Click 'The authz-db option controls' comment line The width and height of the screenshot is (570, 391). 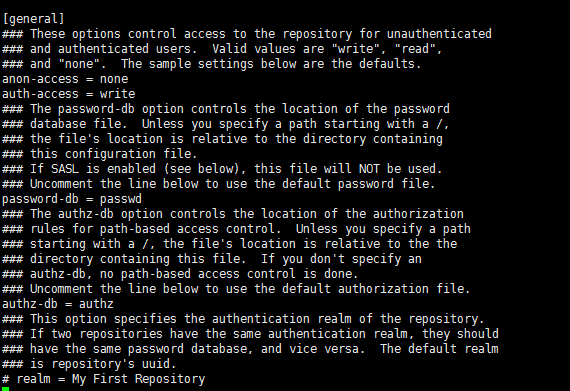233,214
